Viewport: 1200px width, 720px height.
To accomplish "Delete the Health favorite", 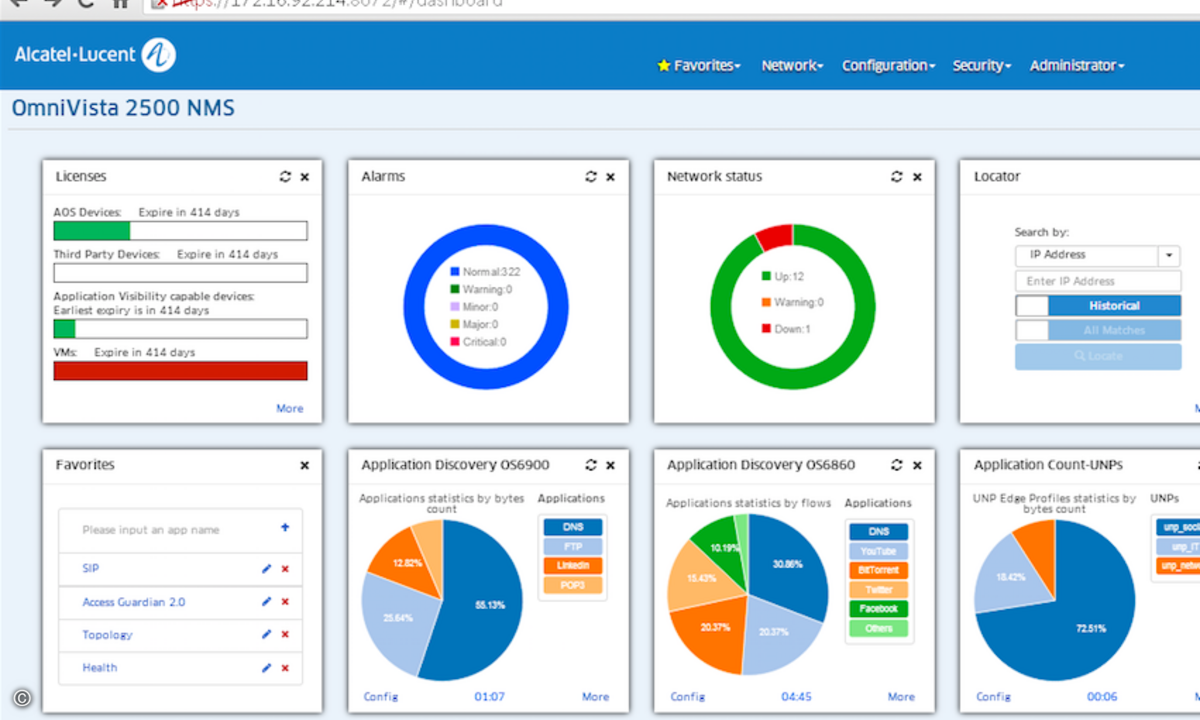I will coord(285,668).
